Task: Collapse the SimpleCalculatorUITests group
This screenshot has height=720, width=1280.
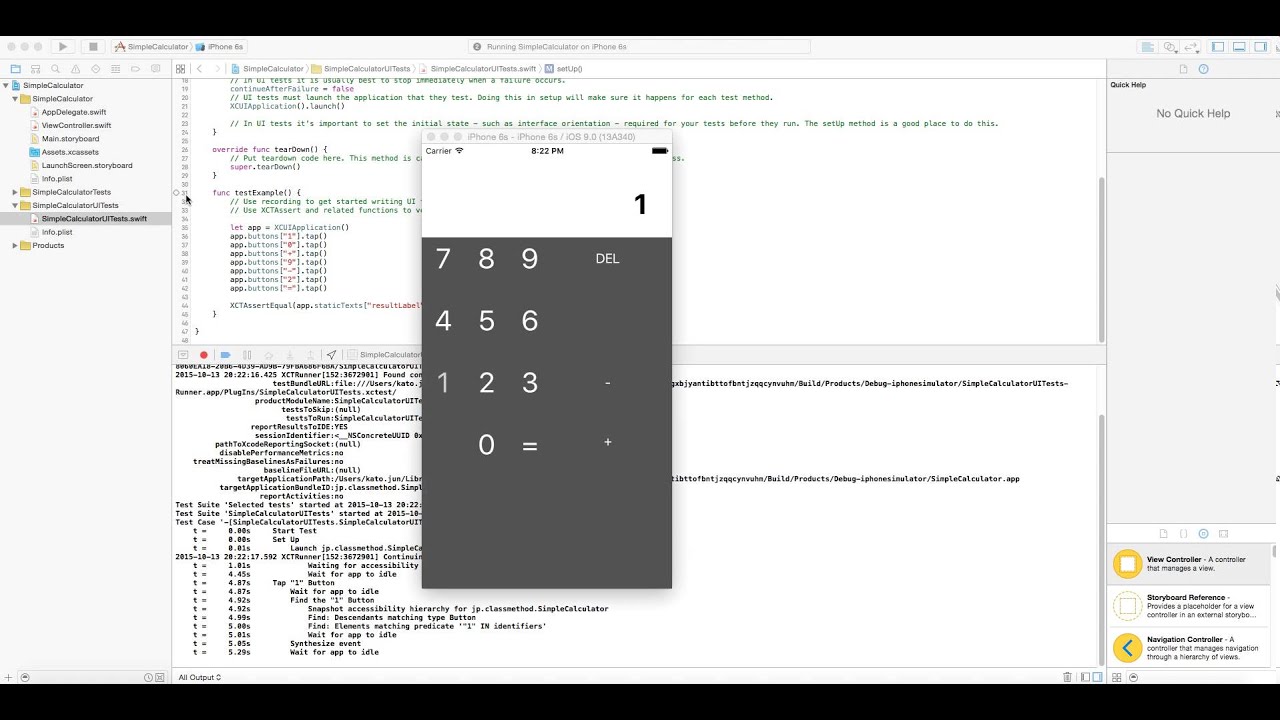Action: 15,206
